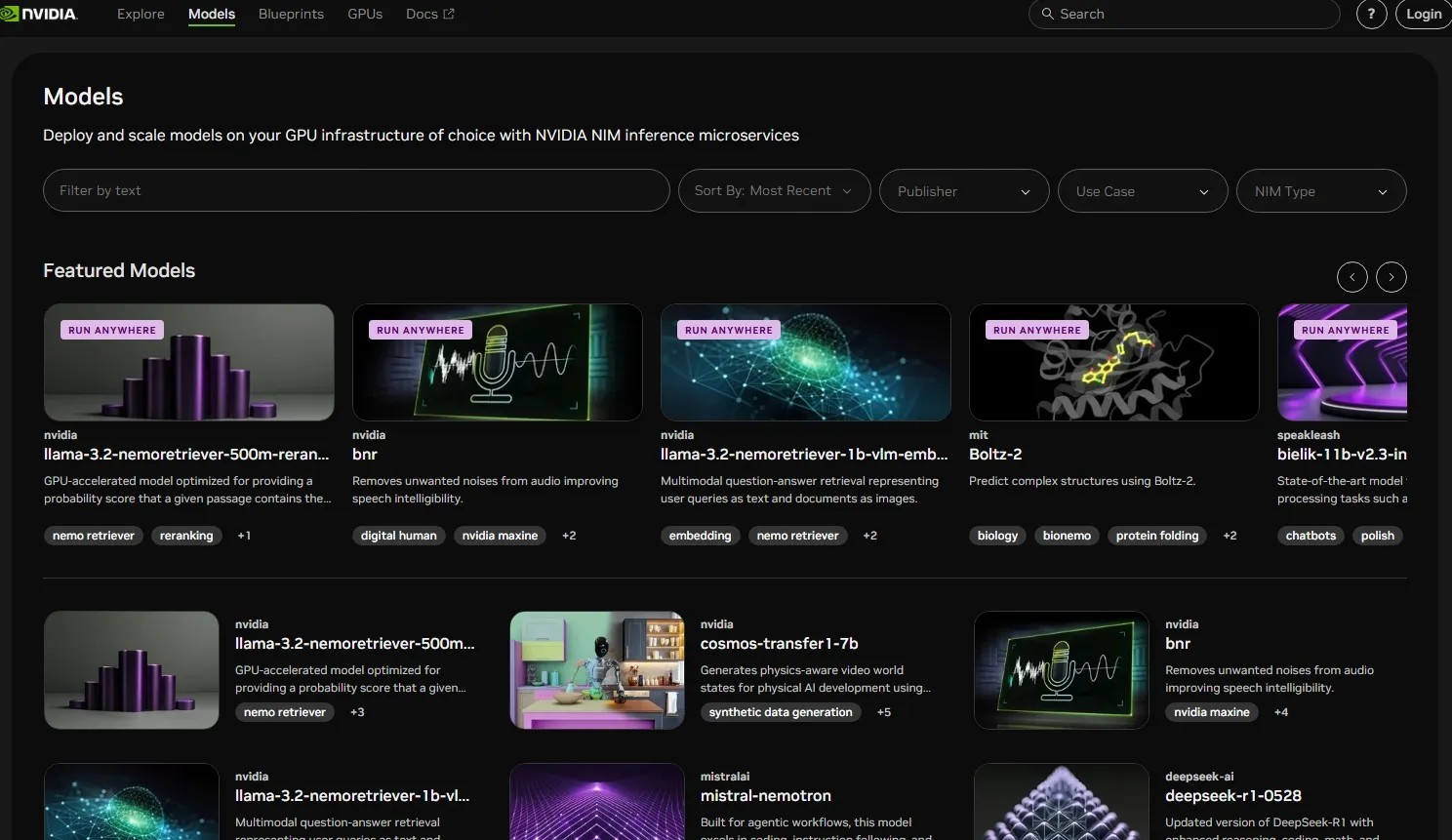This screenshot has height=840, width=1452.
Task: Open the llama-3.2-nemoretriever-1b-vl list thumbnail
Action: click(x=132, y=802)
